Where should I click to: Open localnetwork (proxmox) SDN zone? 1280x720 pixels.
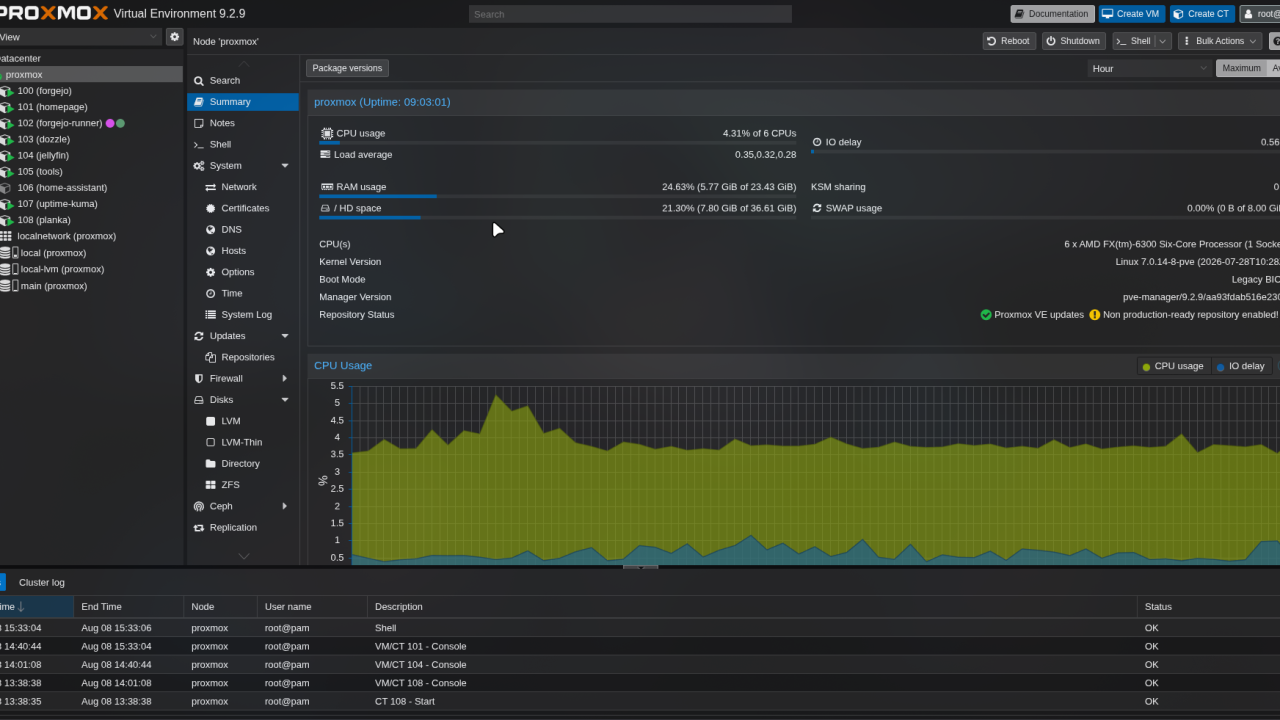66,236
